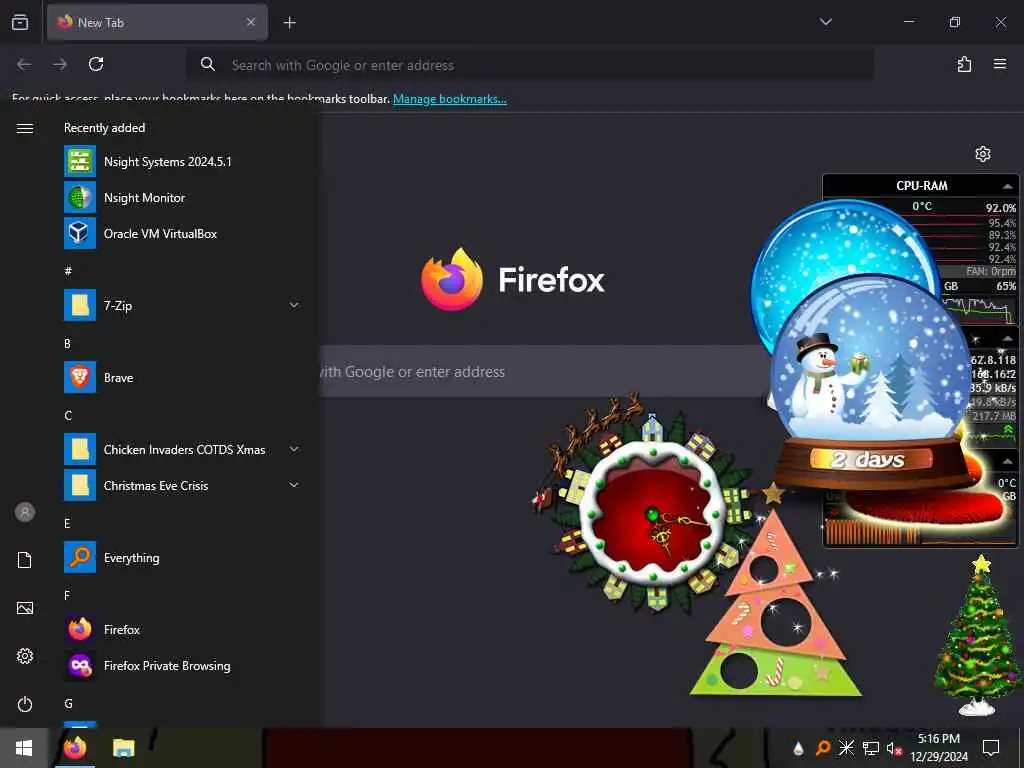Expand the Chicken Invaders COTDS Xmas chevron
Image resolution: width=1024 pixels, height=768 pixels.
pos(294,449)
